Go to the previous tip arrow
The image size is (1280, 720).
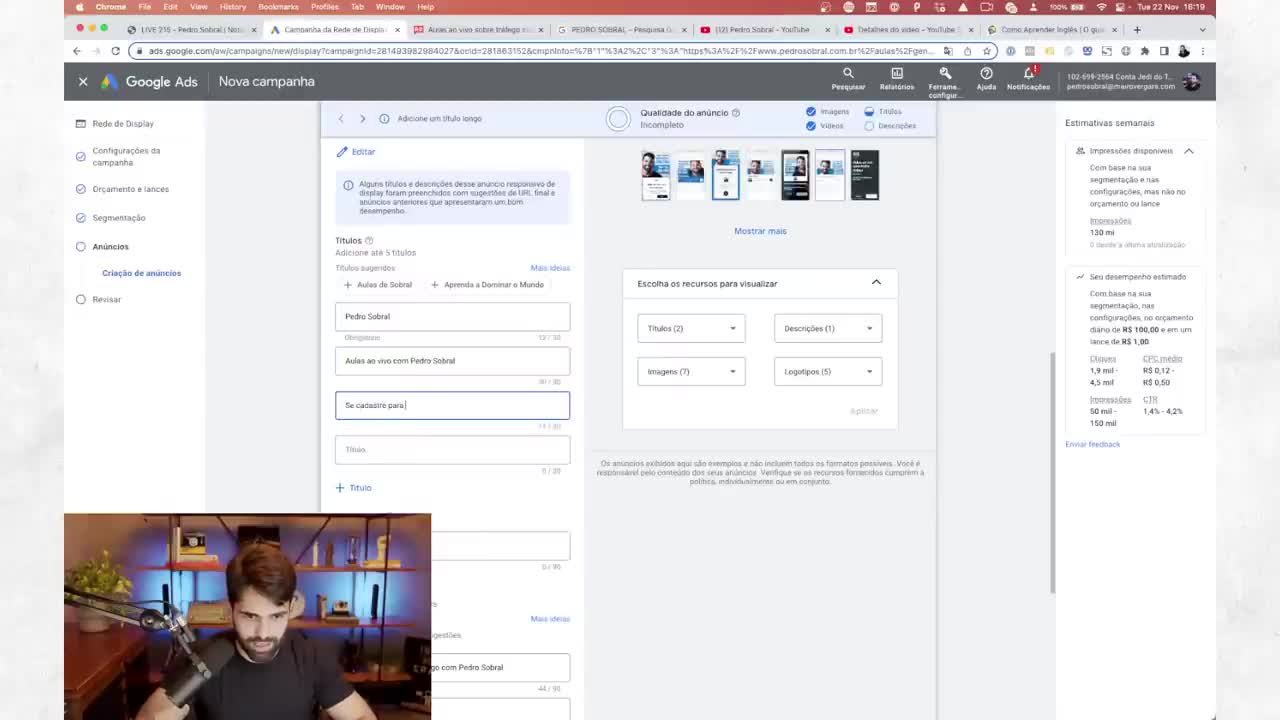coord(341,119)
